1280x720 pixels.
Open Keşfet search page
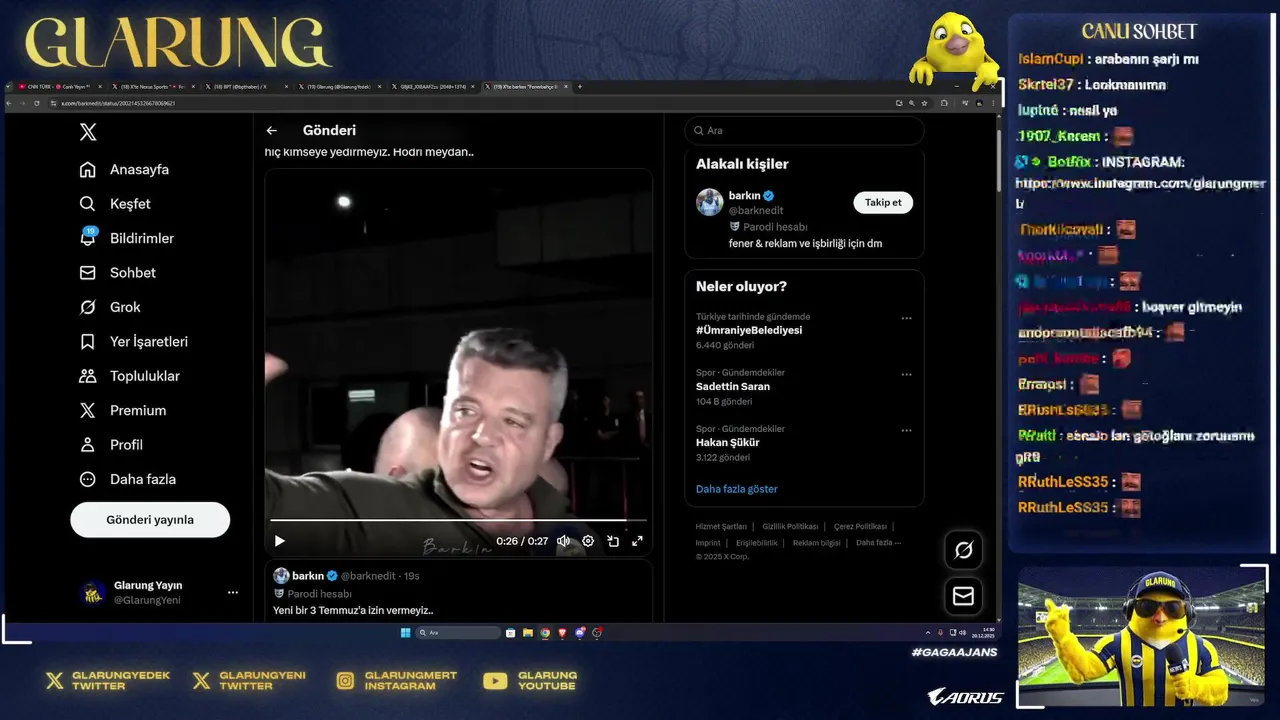click(115, 204)
